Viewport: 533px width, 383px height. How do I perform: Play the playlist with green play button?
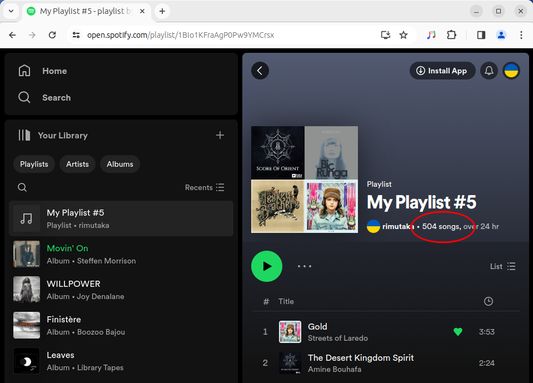[266, 266]
